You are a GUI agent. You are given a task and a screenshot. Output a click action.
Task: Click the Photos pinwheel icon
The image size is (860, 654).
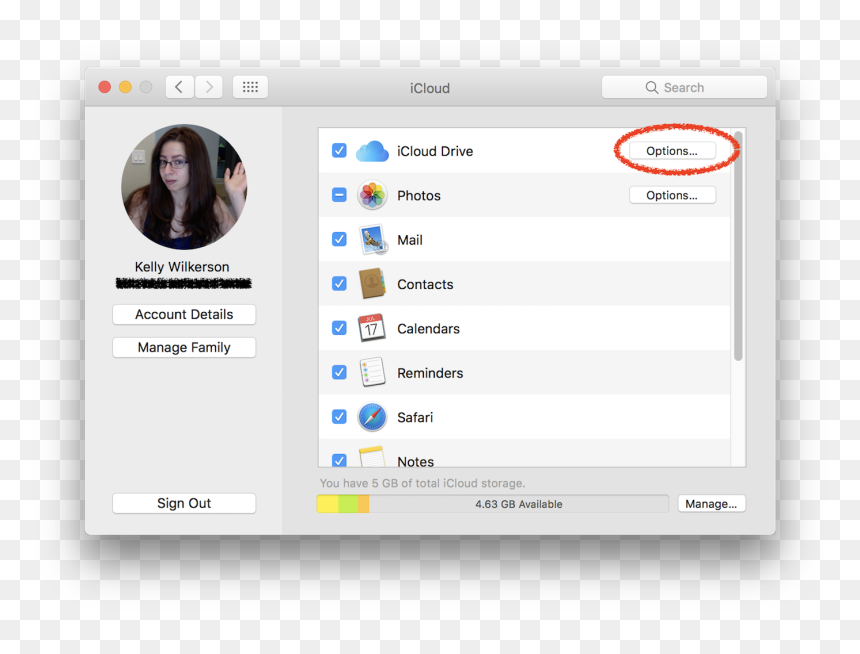pos(372,195)
